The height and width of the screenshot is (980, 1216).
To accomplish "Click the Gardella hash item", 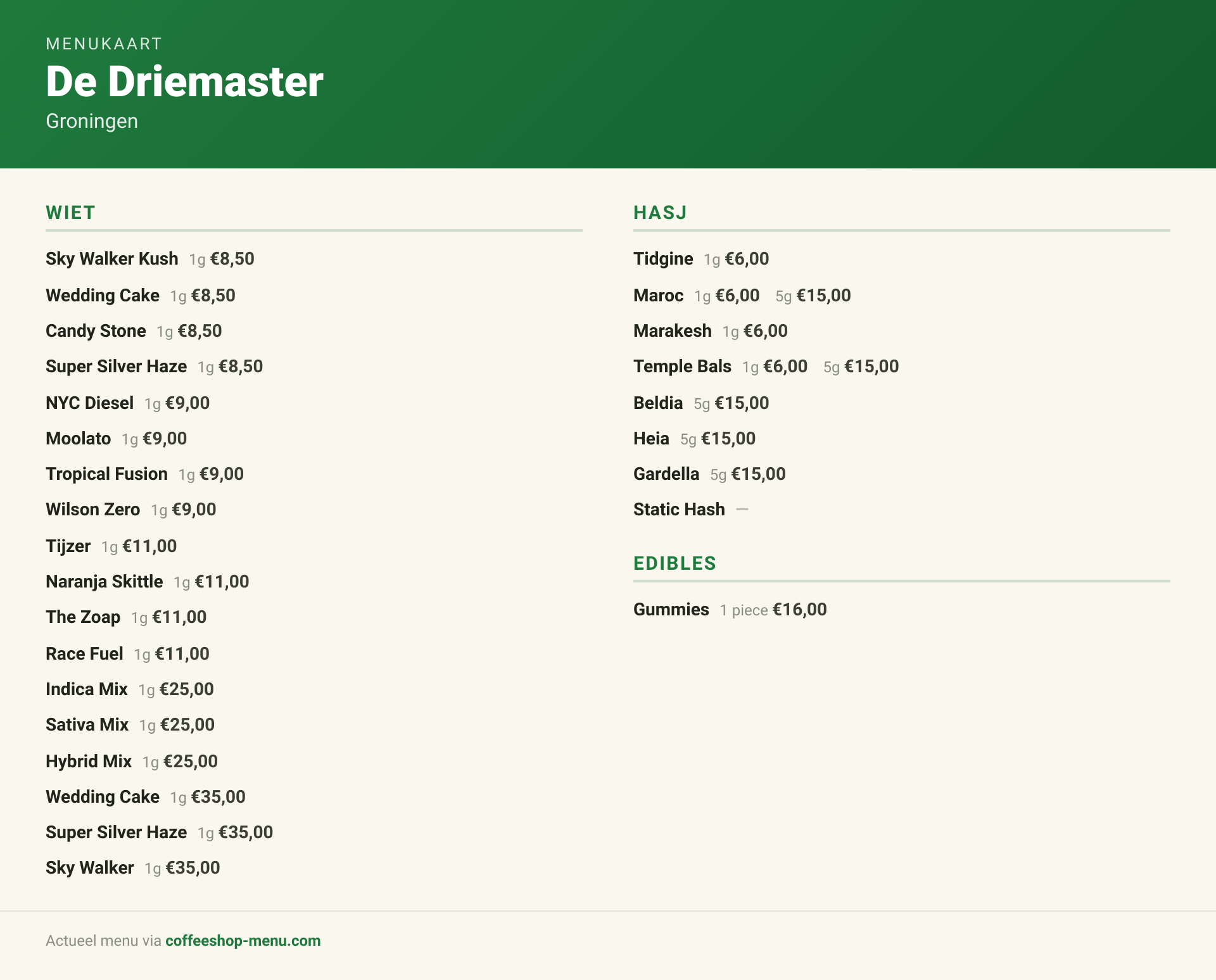I will [666, 474].
